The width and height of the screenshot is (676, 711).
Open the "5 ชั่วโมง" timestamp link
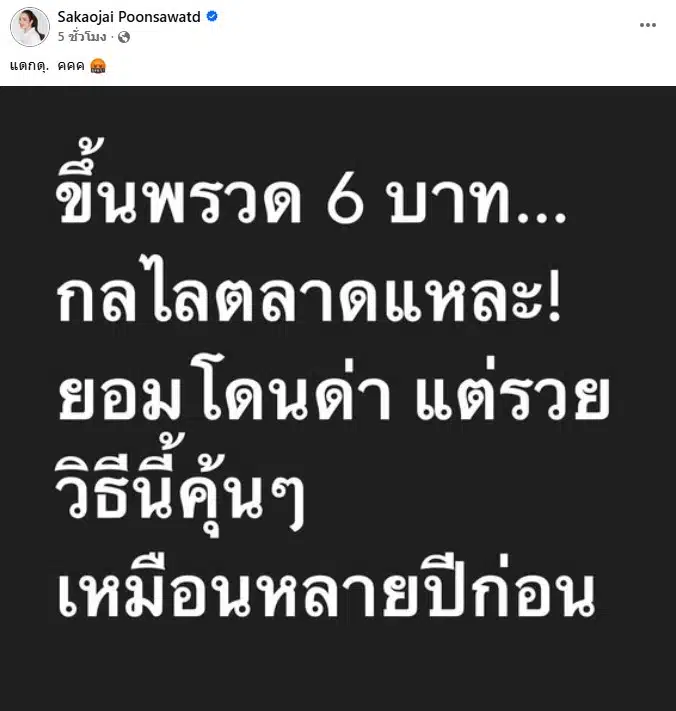click(82, 37)
